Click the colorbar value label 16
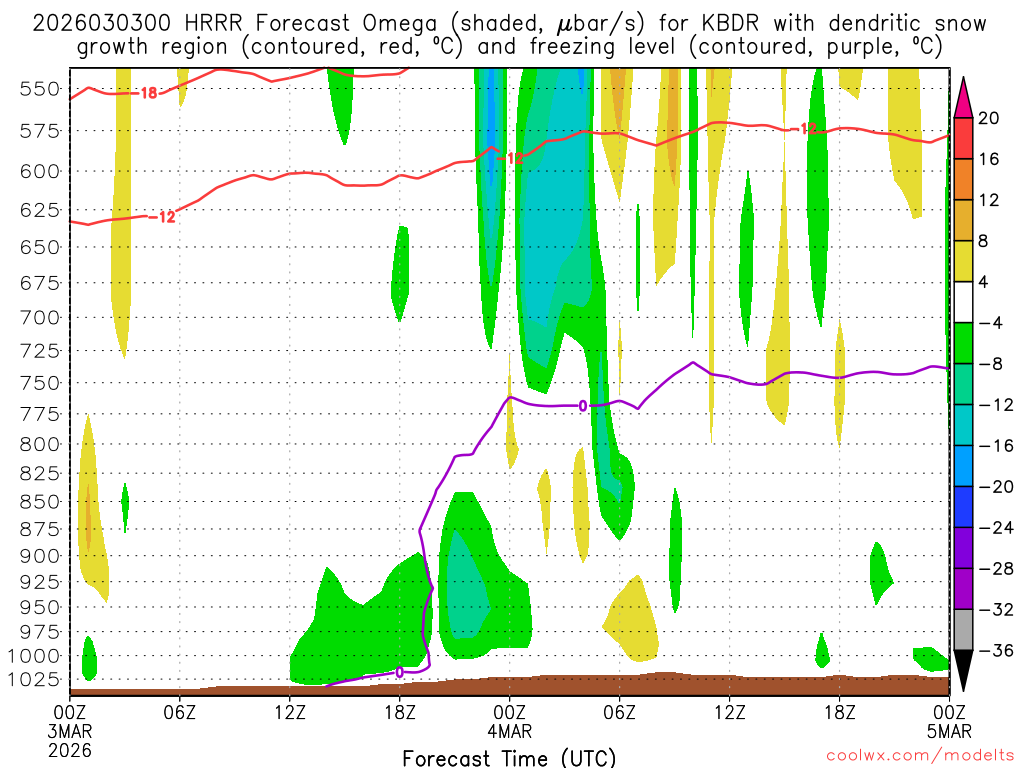The width and height of the screenshot is (1024, 768). tap(988, 159)
